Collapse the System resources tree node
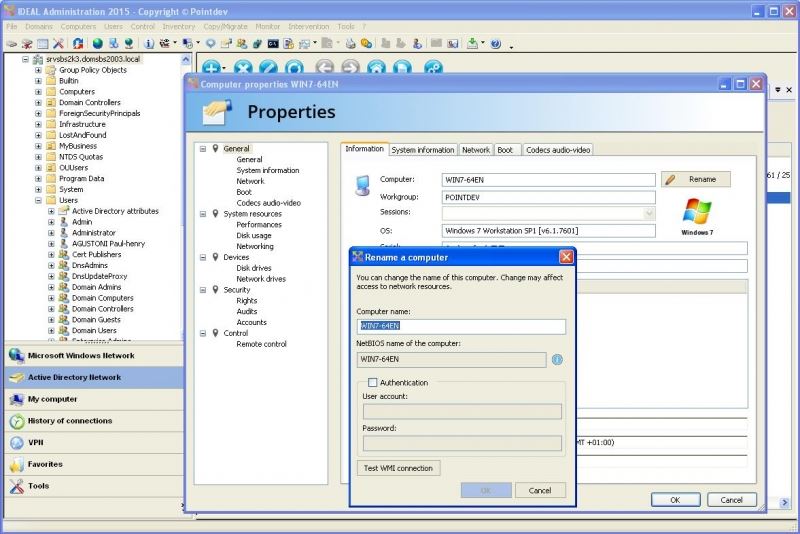Viewport: 800px width, 534px height. tap(202, 214)
